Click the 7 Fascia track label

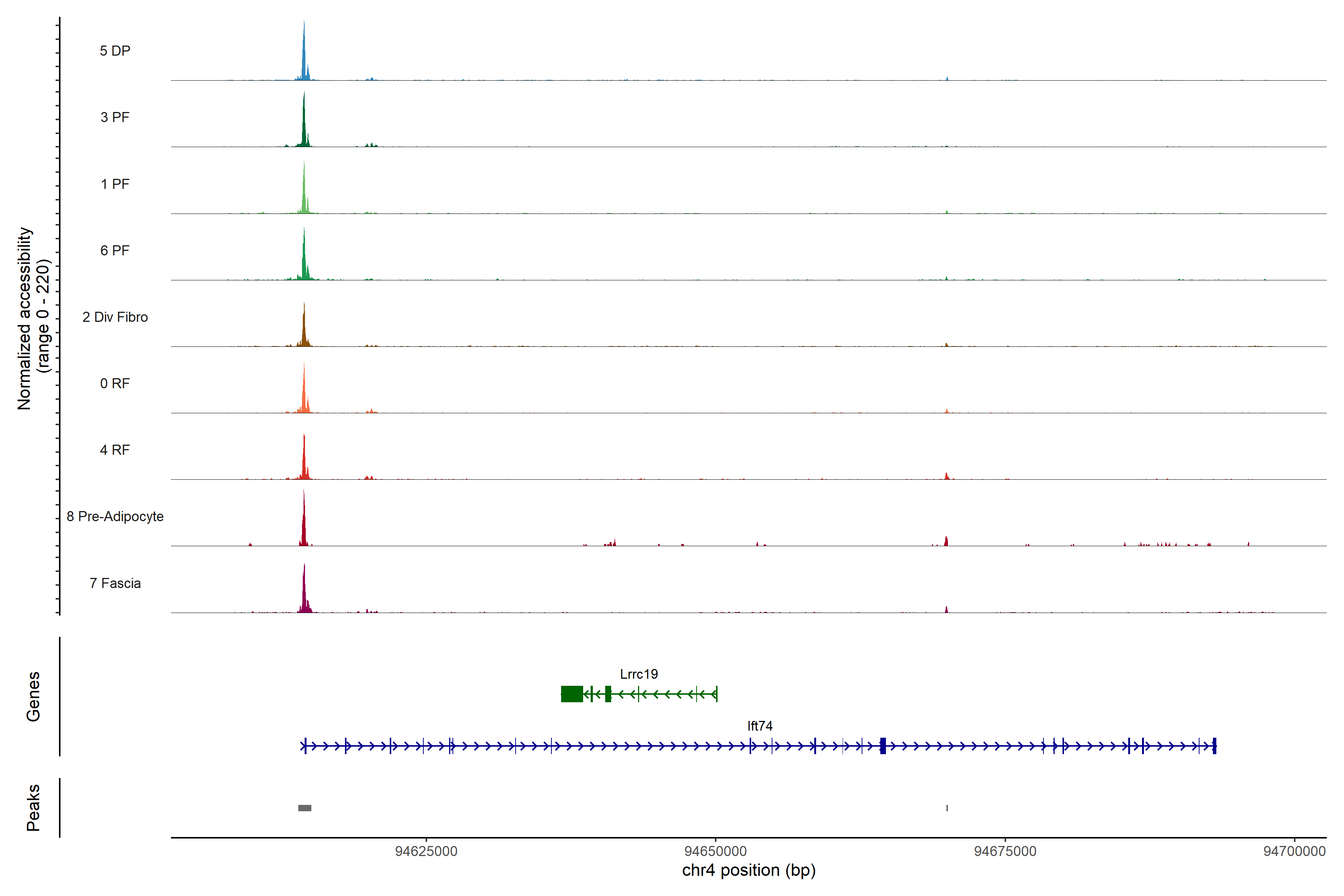click(x=115, y=583)
